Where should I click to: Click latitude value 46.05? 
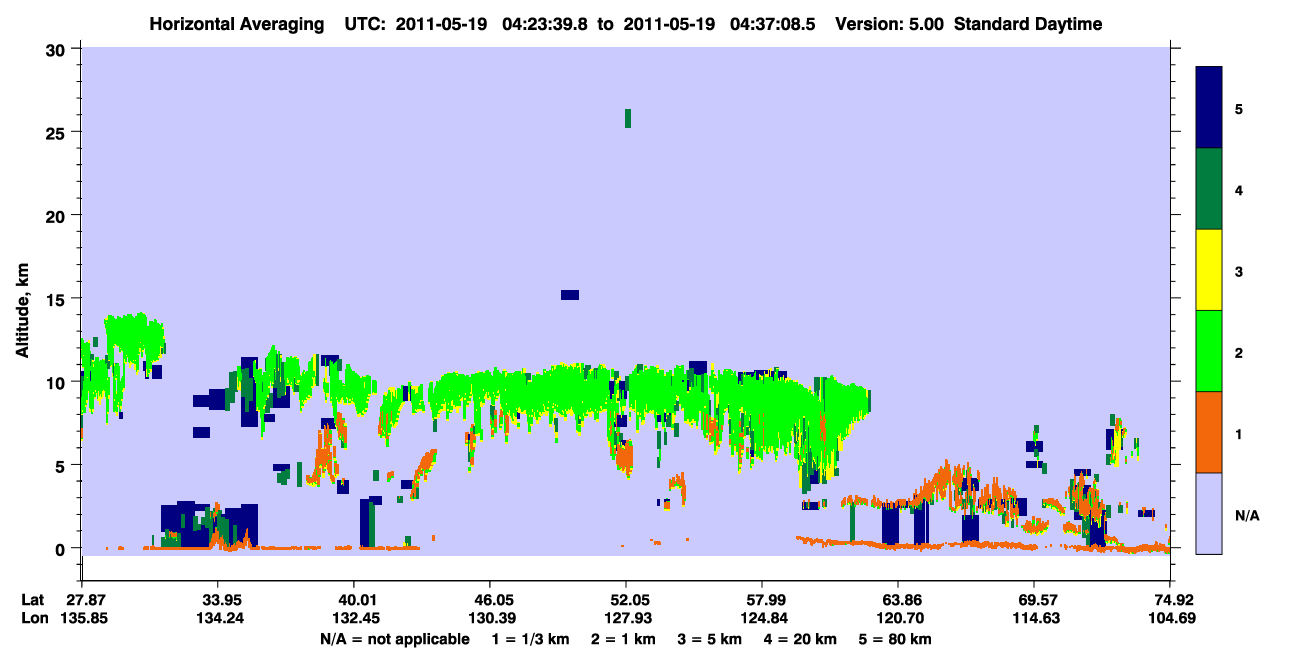coord(489,600)
